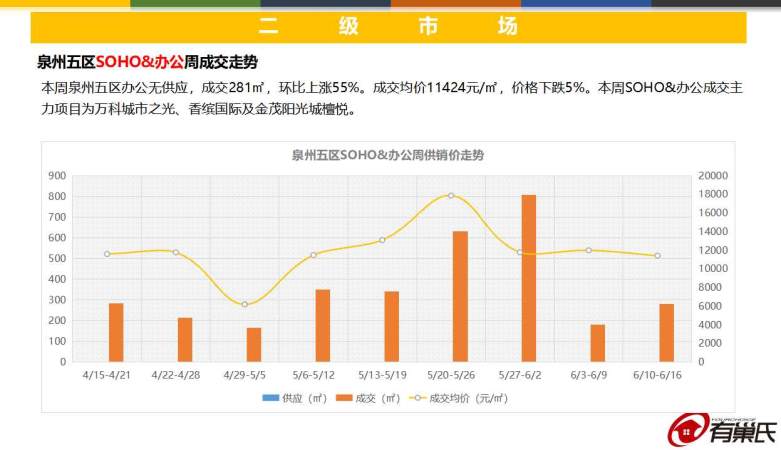Select the orange bar for 6/10-6/16
Image resolution: width=781 pixels, height=450 pixels.
[x=666, y=333]
